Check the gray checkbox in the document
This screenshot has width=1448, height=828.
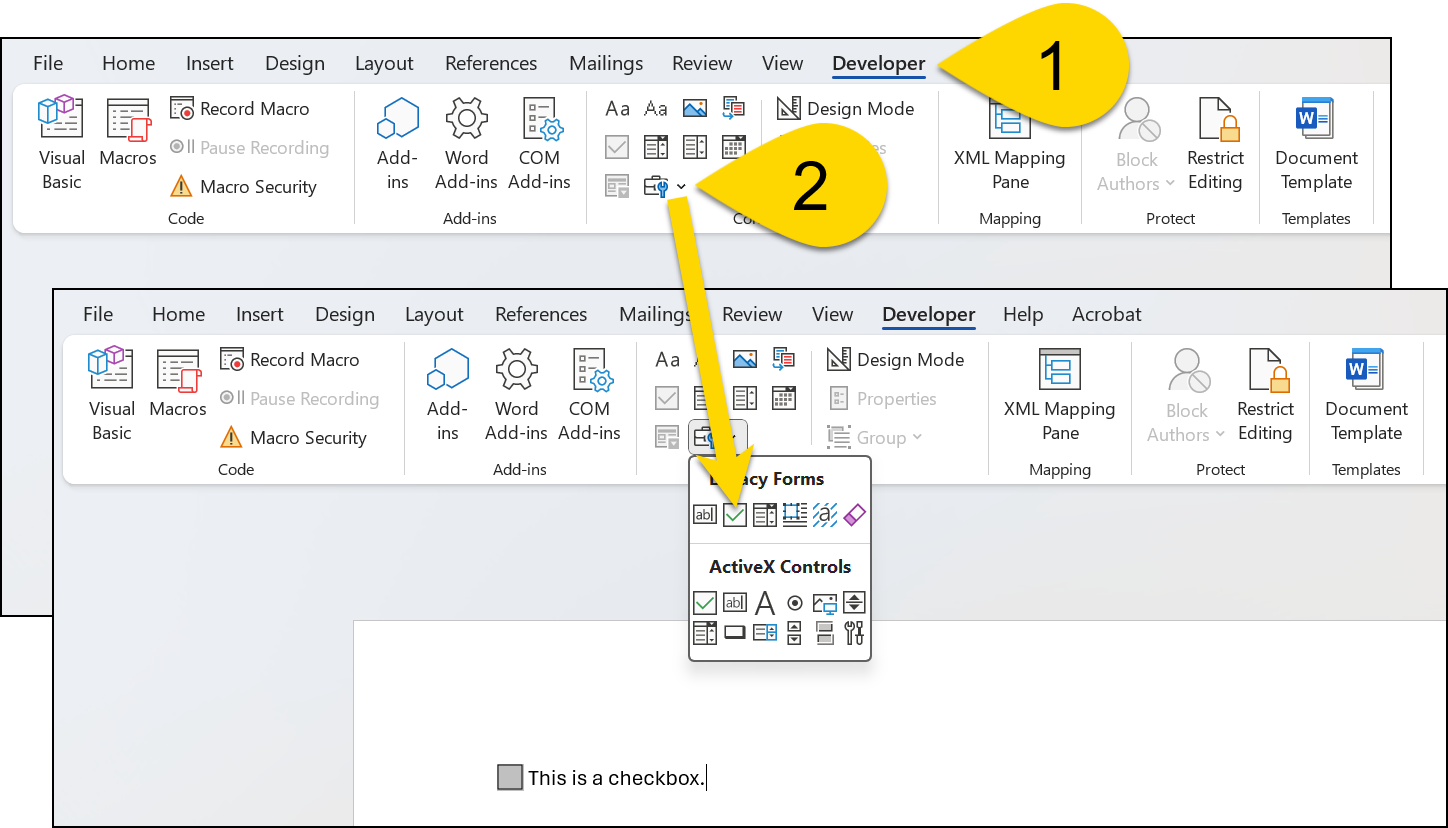click(x=510, y=776)
